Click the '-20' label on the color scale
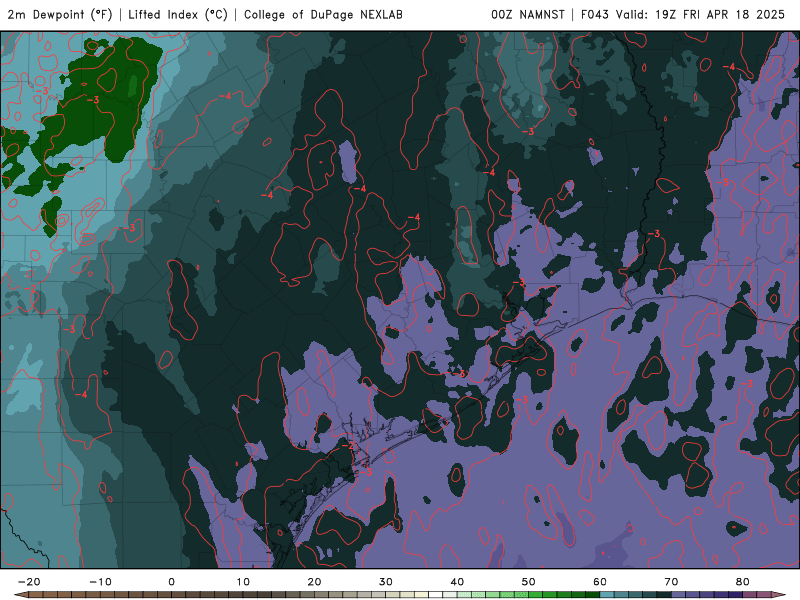This screenshot has width=800, height=600. [29, 582]
